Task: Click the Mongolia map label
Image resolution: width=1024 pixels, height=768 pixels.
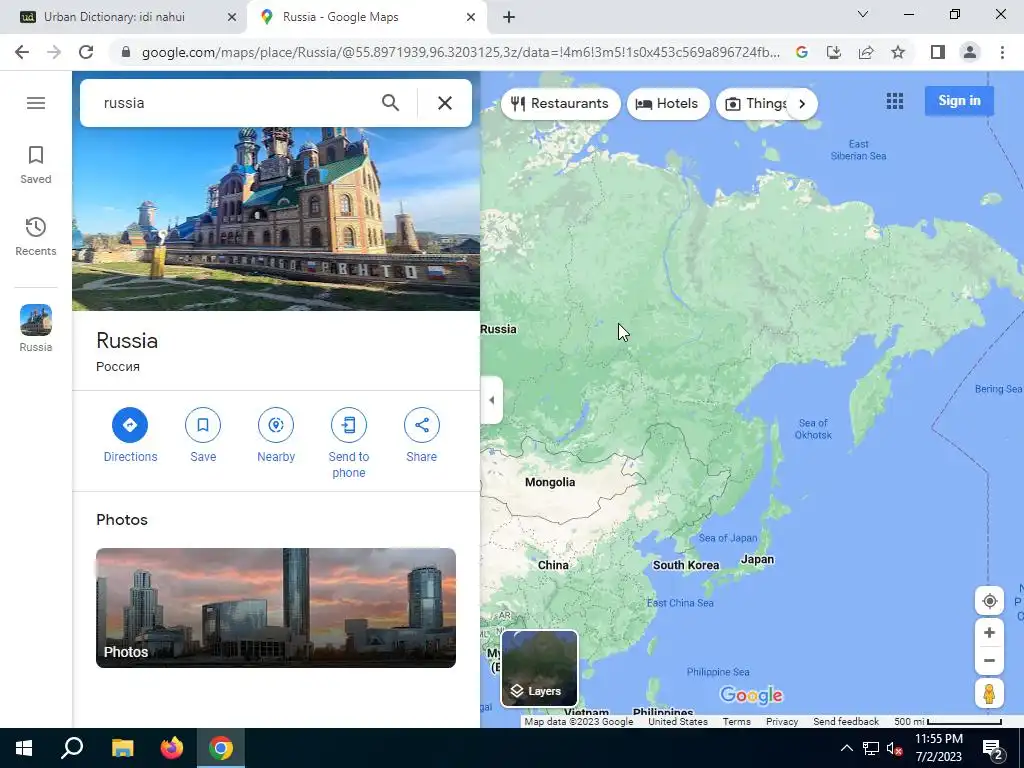Action: [550, 482]
